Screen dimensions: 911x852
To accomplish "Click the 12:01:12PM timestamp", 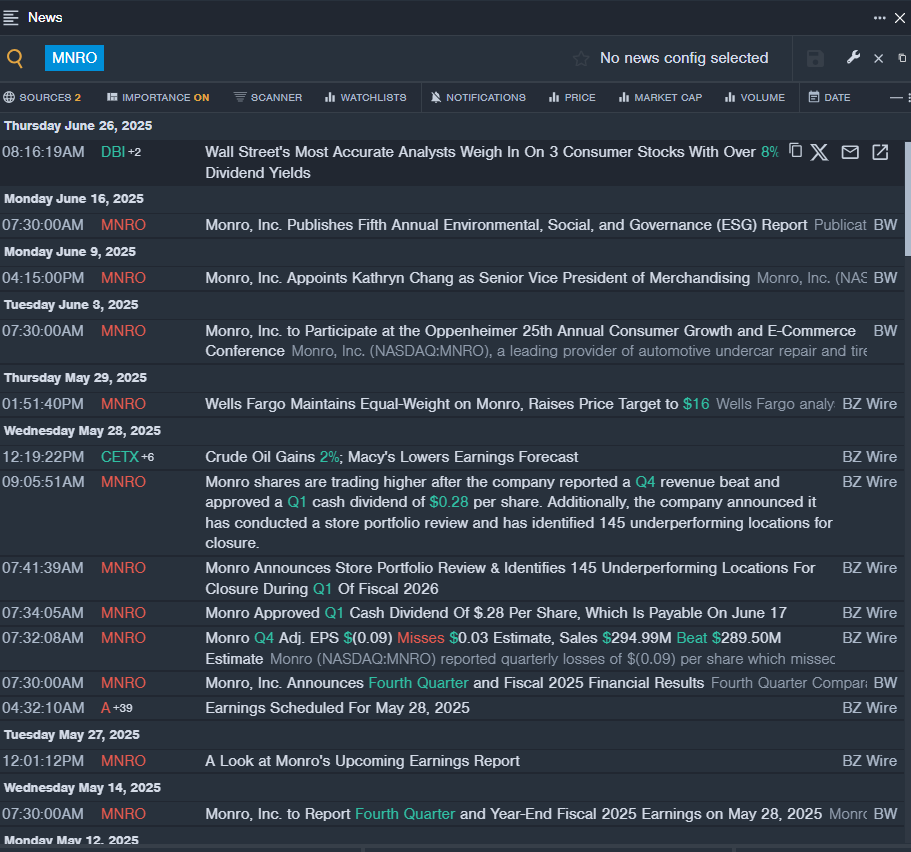I will (43, 761).
